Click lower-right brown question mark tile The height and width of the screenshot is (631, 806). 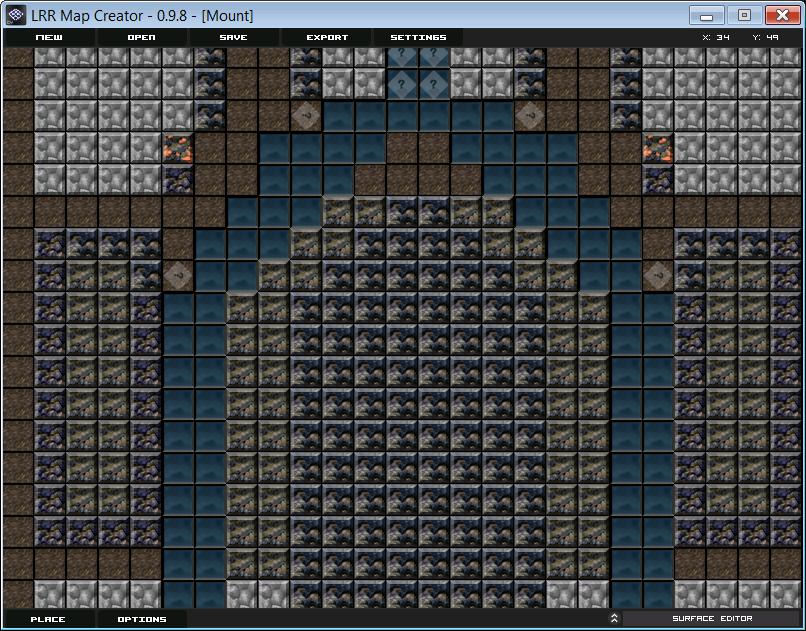[x=657, y=276]
